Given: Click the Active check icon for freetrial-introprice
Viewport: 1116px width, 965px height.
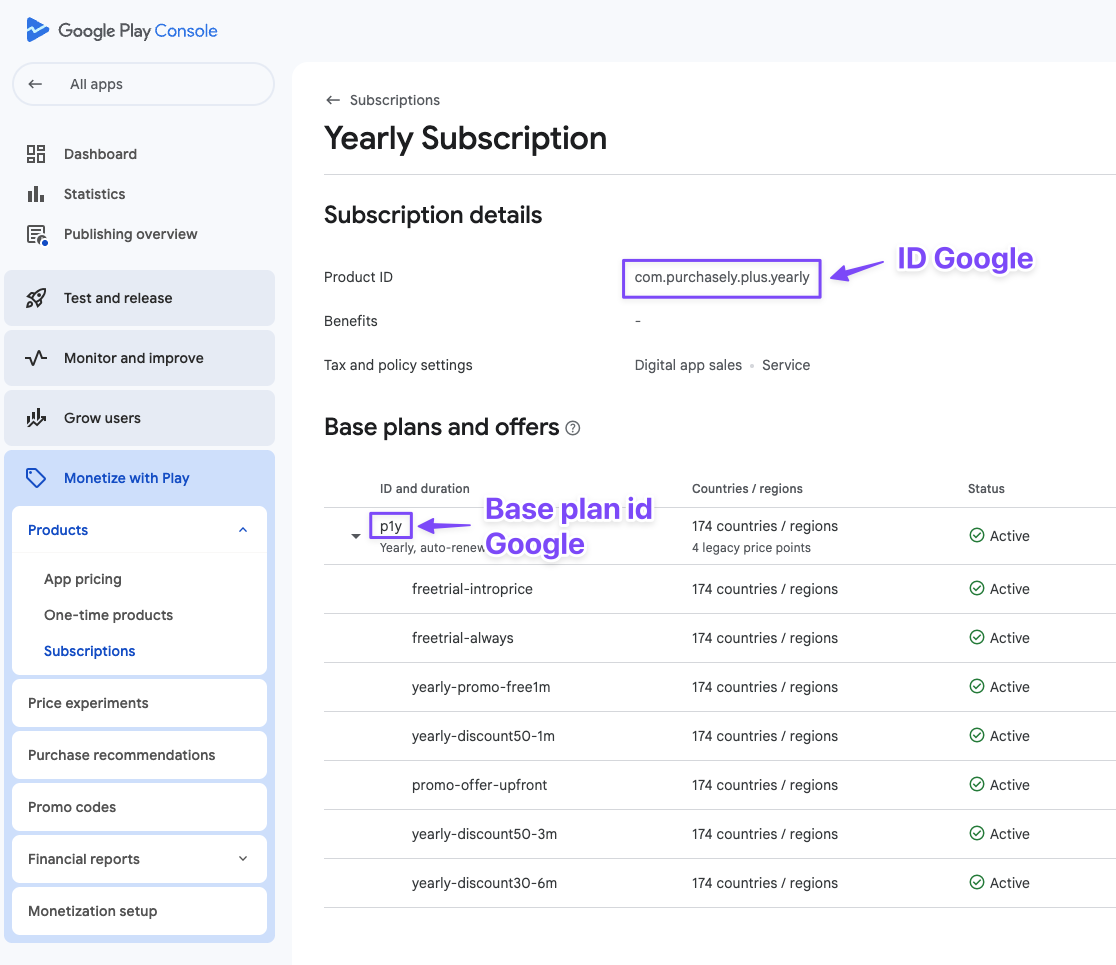Looking at the screenshot, I should 976,589.
